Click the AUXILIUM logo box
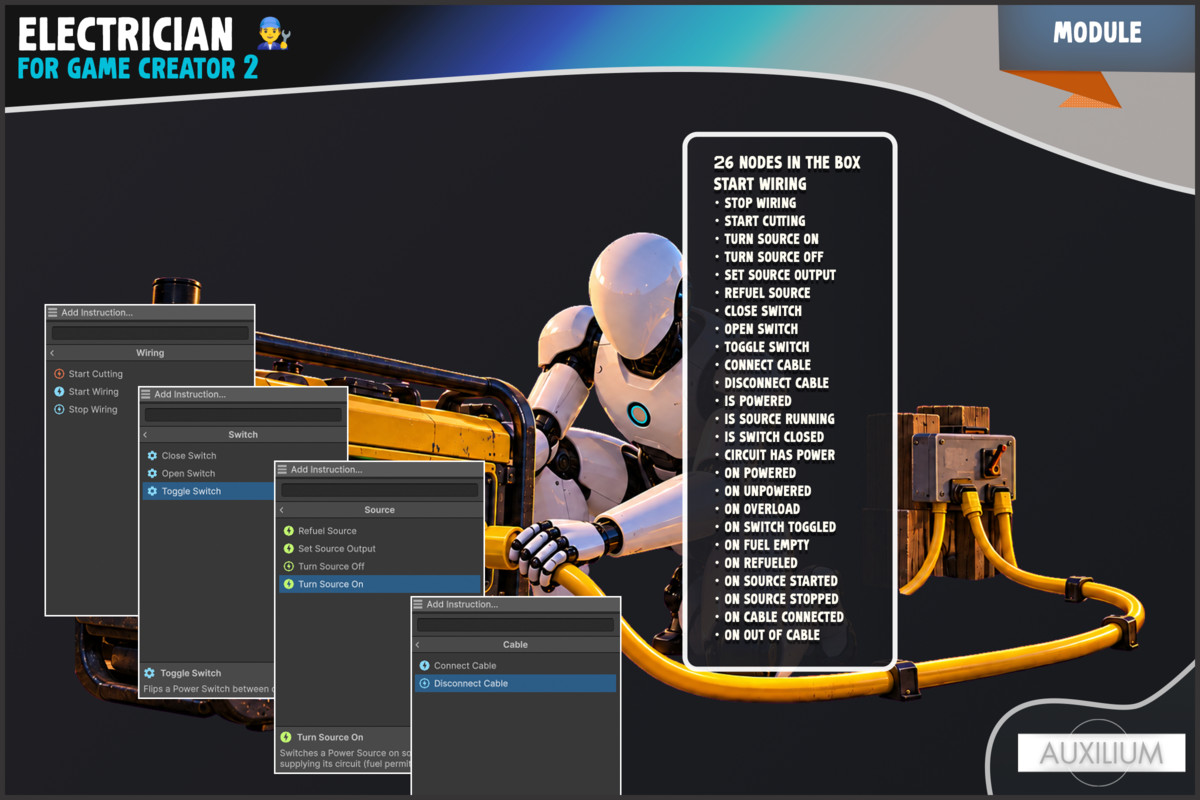The width and height of the screenshot is (1200, 800). [1101, 753]
